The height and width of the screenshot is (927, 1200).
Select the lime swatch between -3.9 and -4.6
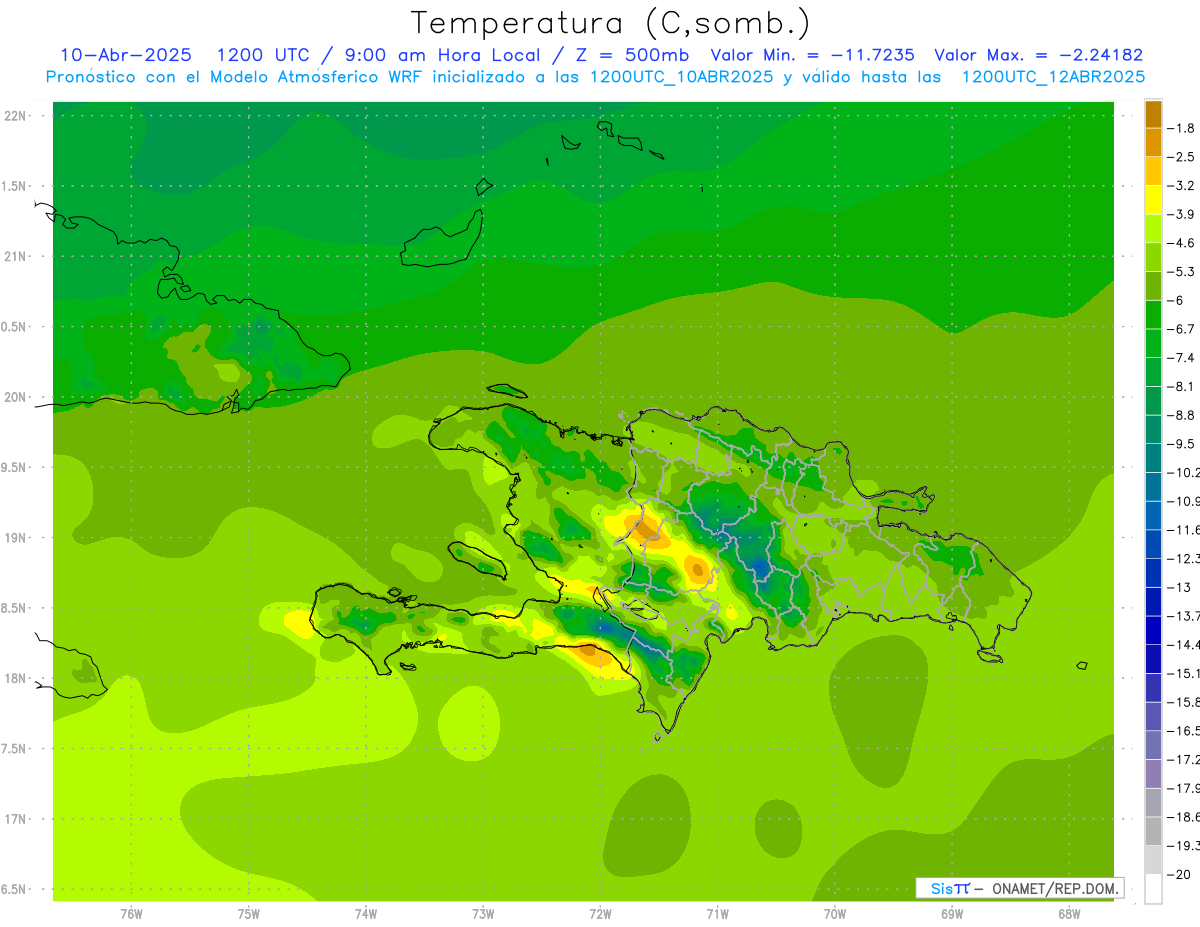coord(1153,228)
